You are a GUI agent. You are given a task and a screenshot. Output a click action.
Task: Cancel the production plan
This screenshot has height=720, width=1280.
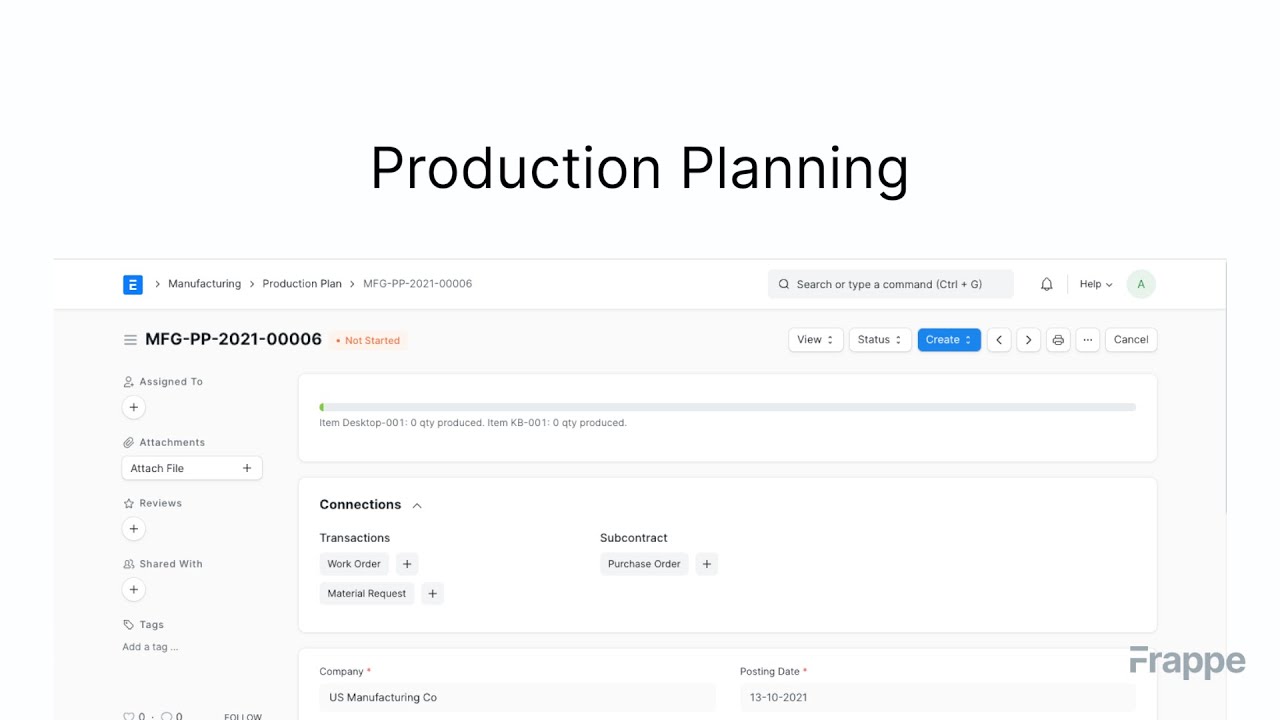(x=1131, y=340)
